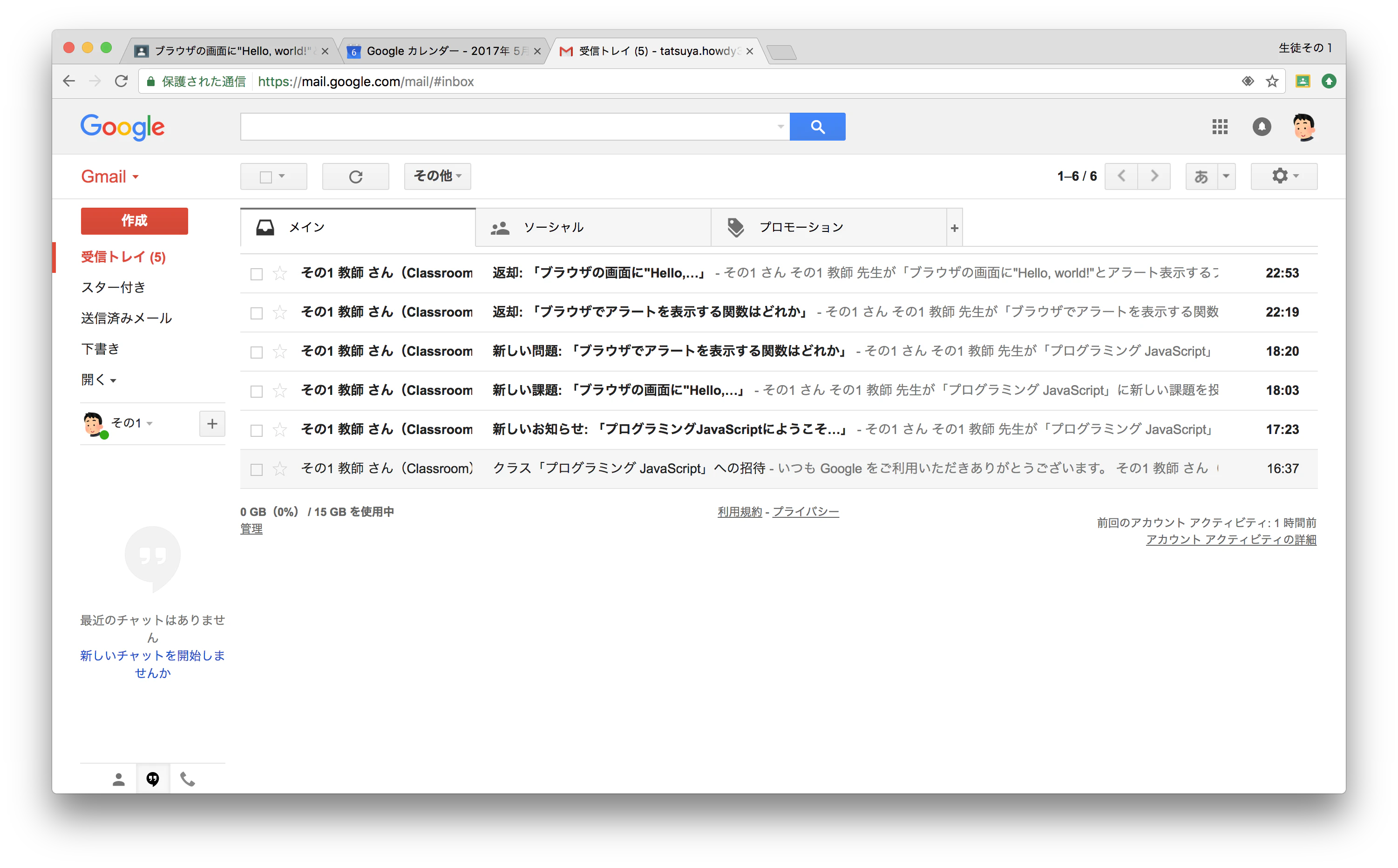Open the notifications bell
The image size is (1398, 868).
(x=1262, y=126)
